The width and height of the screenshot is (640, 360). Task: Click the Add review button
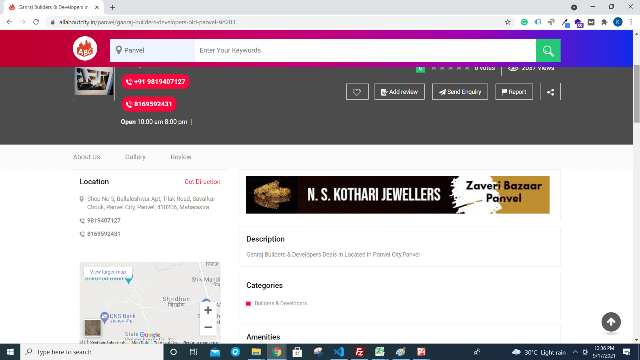(399, 92)
